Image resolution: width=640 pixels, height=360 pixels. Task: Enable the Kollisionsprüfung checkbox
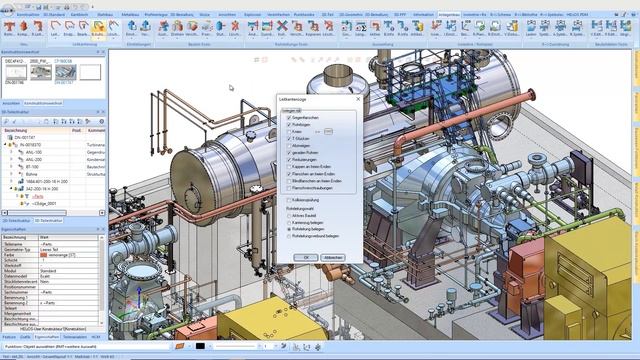click(289, 200)
